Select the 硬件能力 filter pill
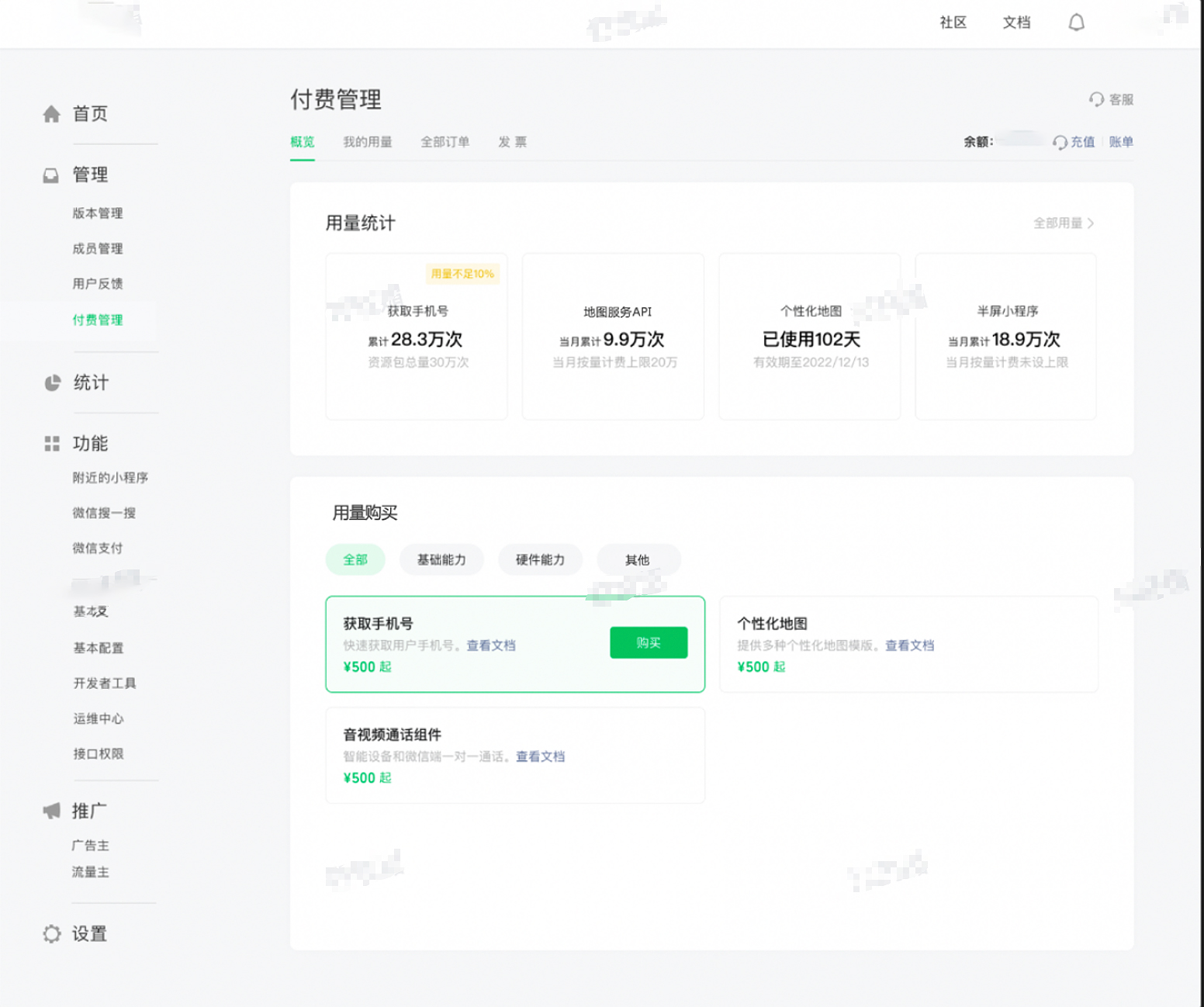Screen dimensions: 1204x1007 coord(540,559)
